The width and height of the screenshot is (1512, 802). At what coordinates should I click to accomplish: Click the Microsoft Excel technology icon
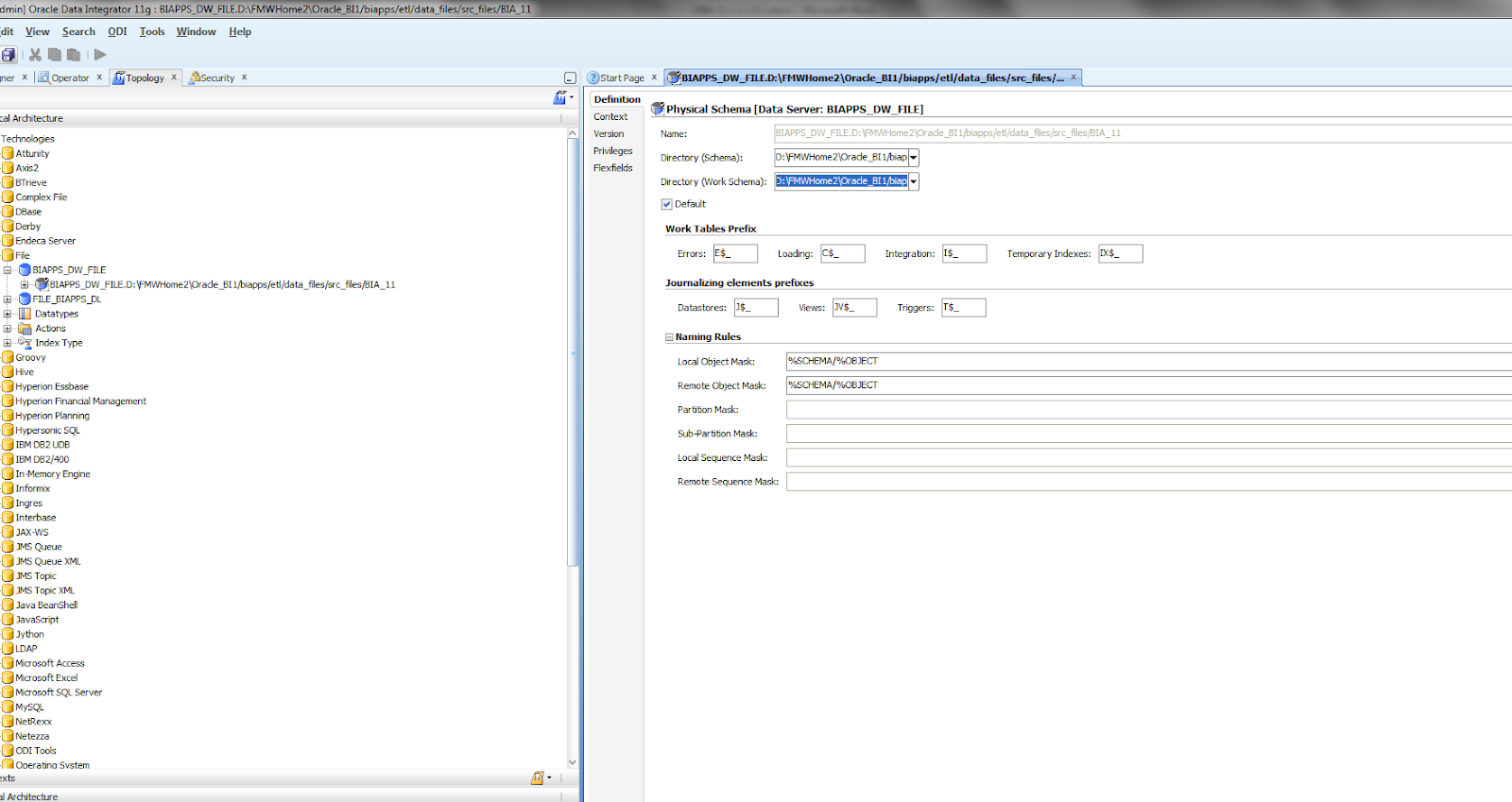[8, 678]
